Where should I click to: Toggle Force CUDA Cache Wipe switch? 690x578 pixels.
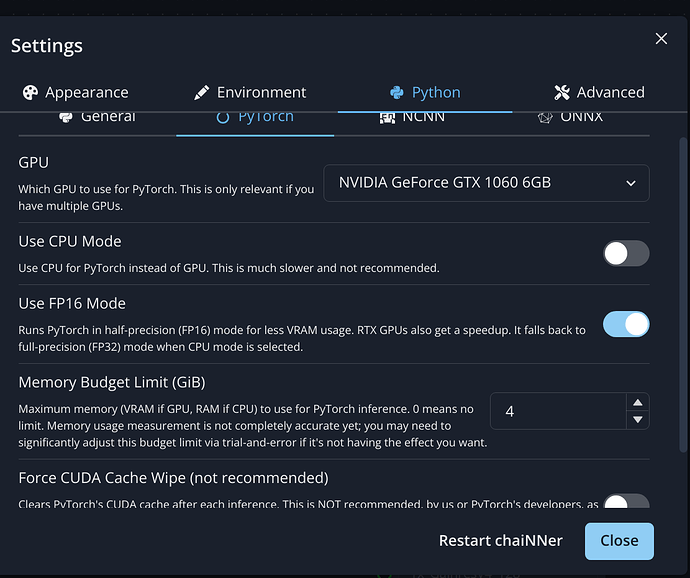(626, 504)
